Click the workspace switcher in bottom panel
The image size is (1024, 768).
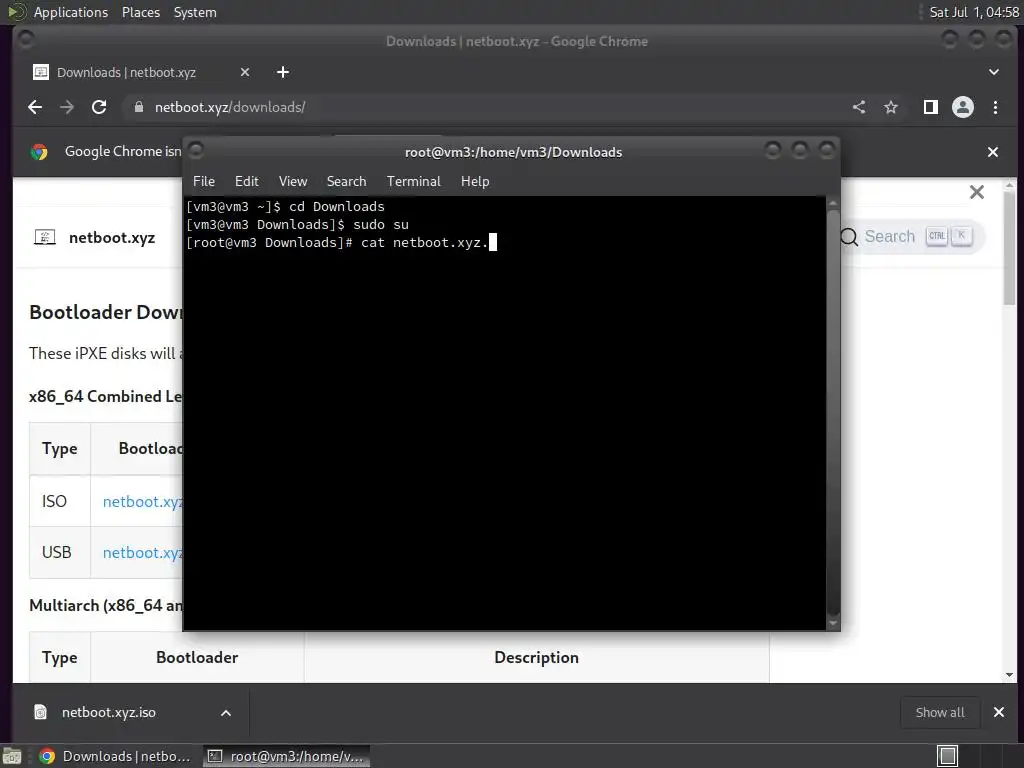tap(947, 756)
